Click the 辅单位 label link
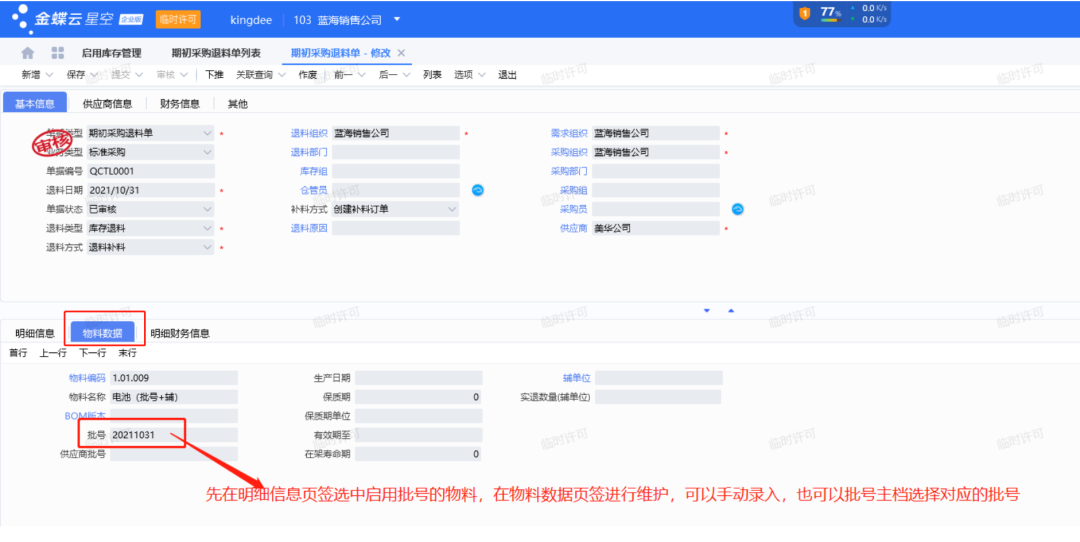This screenshot has height=542, width=1080. point(577,377)
